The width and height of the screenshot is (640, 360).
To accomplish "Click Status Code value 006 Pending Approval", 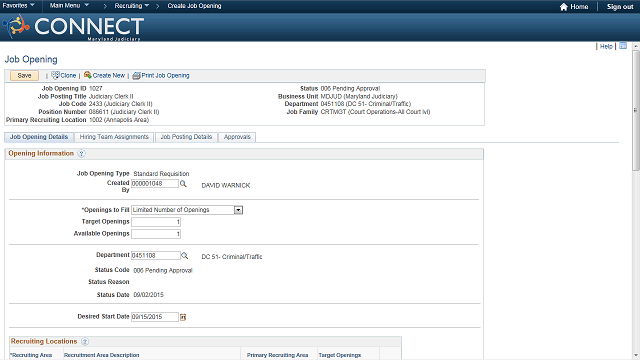I will 163,270.
